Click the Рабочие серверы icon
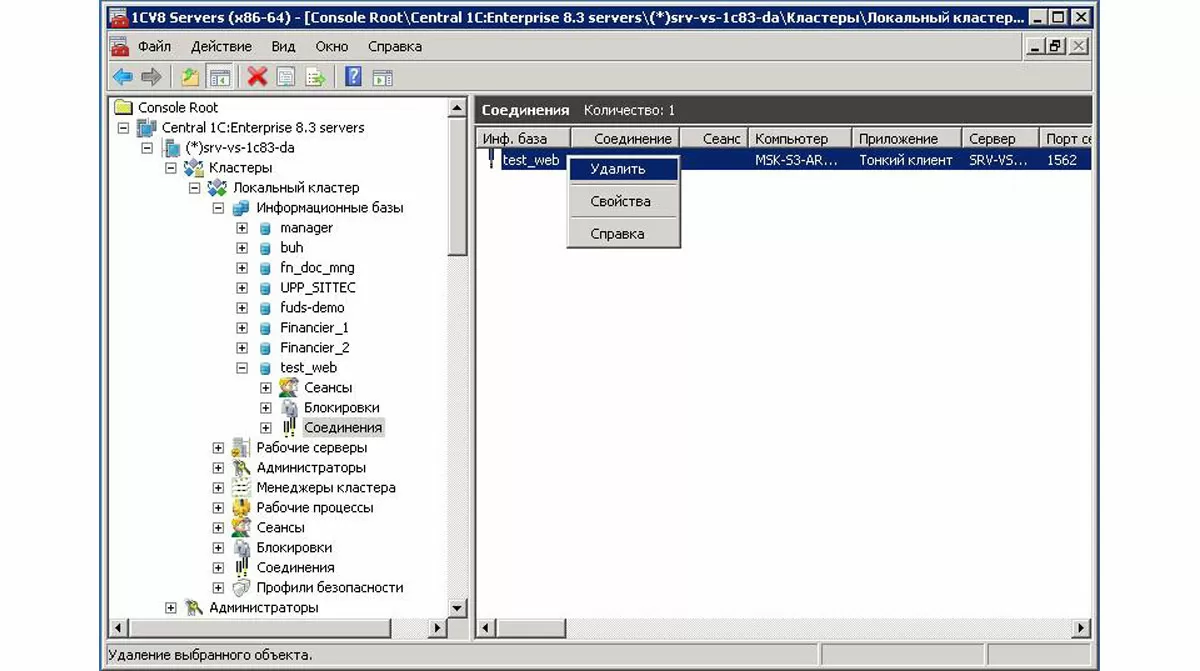The image size is (1200, 671). click(241, 447)
